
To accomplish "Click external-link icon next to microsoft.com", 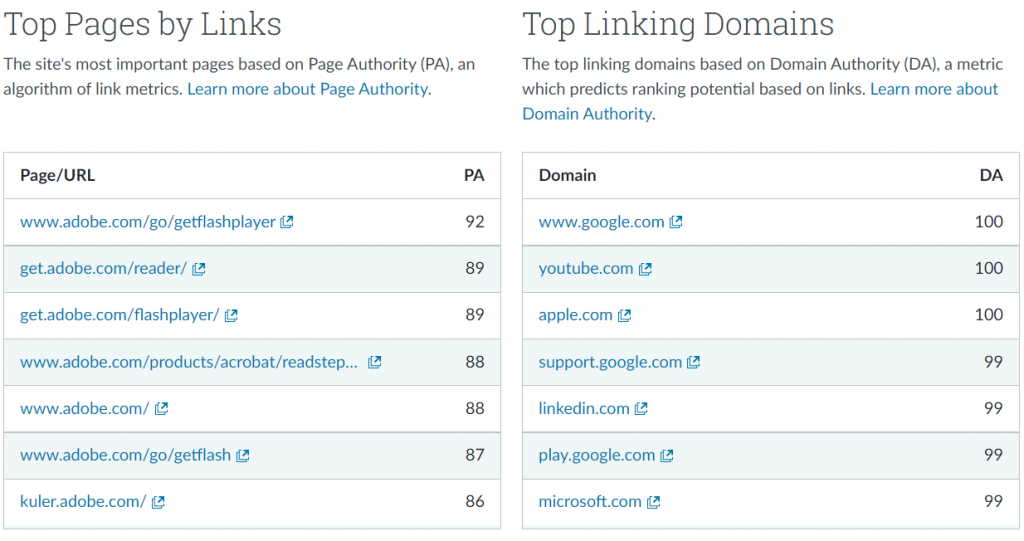I will pyautogui.click(x=654, y=502).
